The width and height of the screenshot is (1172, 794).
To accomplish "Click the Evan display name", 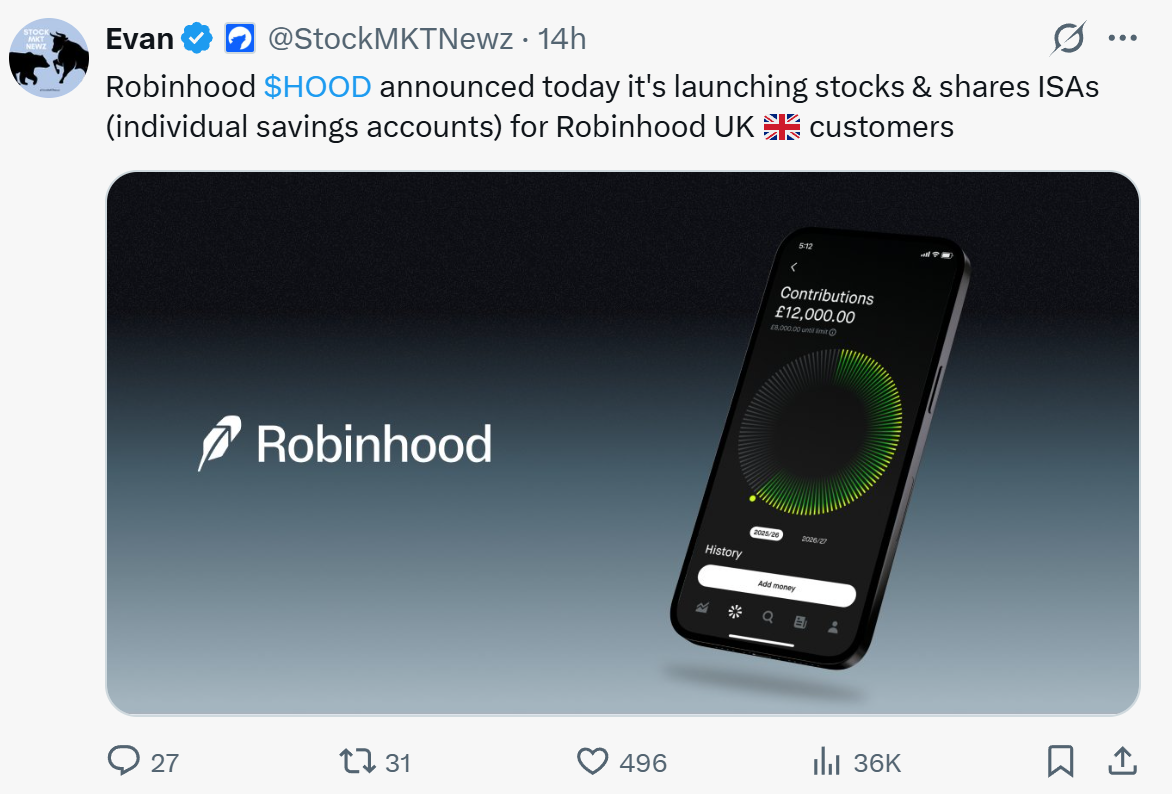I will [140, 39].
